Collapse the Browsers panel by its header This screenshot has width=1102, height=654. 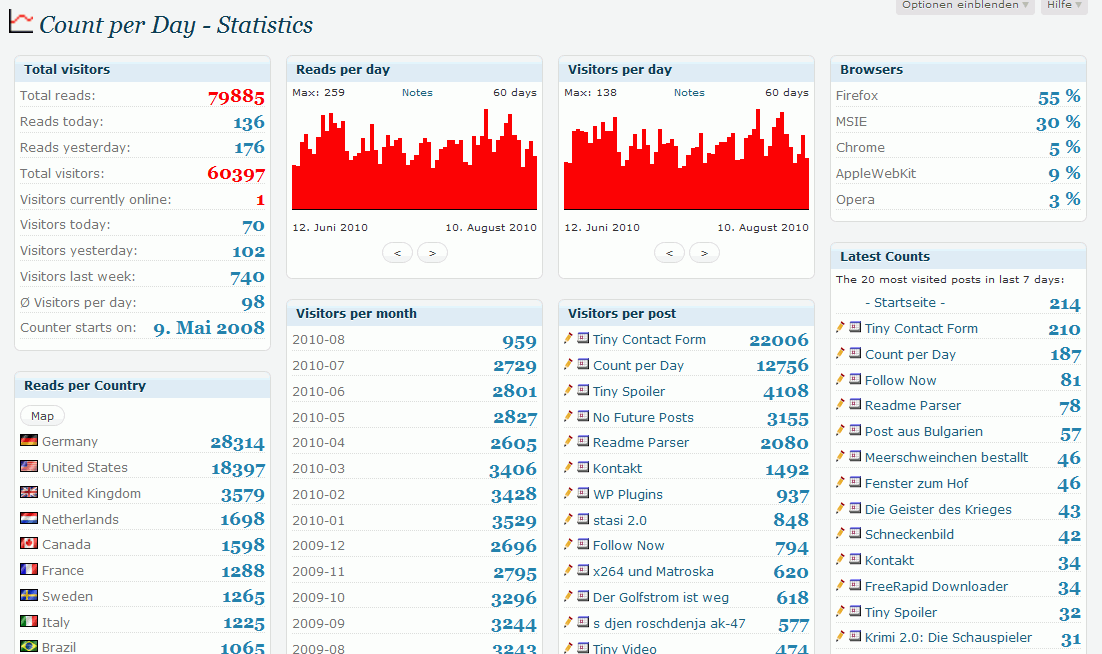(958, 70)
